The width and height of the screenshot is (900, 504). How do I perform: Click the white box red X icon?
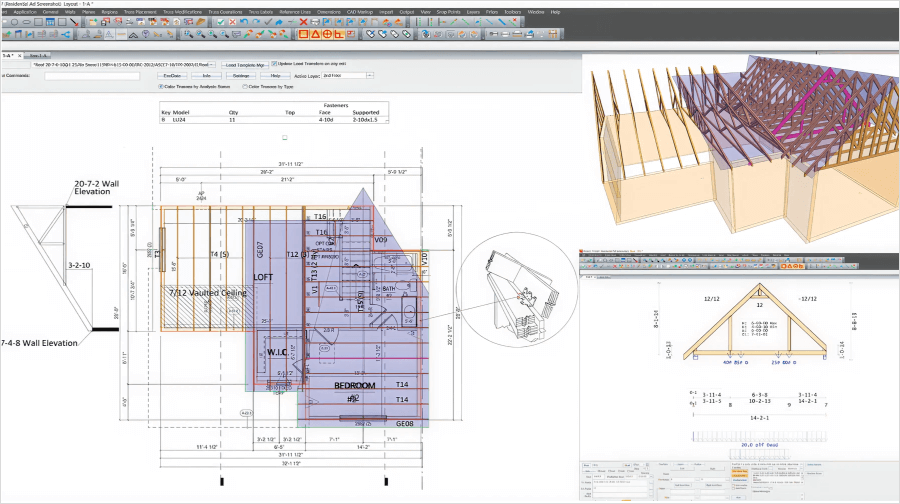pyautogui.click(x=232, y=22)
